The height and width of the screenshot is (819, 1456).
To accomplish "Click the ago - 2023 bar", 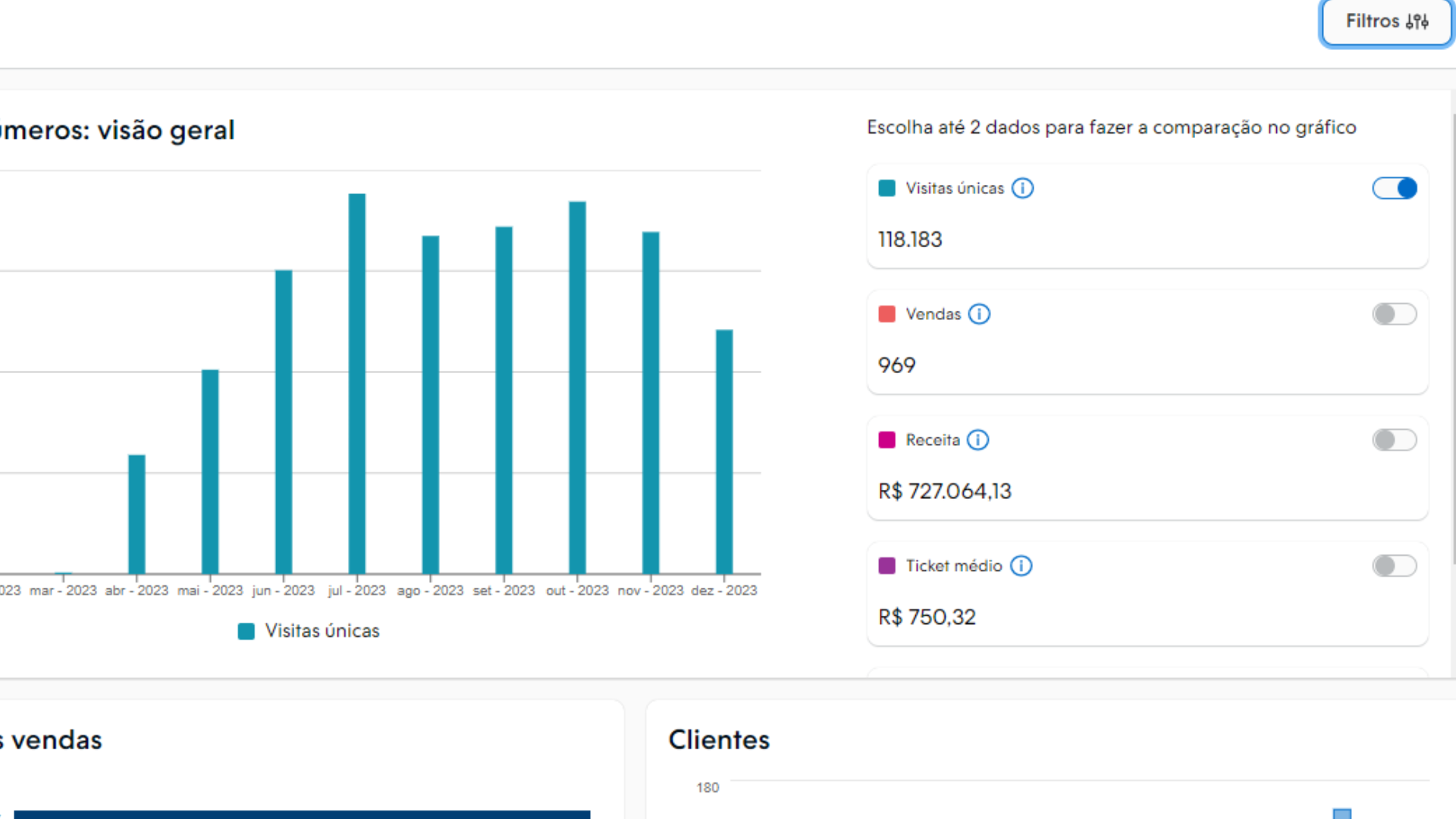I will pyautogui.click(x=431, y=405).
